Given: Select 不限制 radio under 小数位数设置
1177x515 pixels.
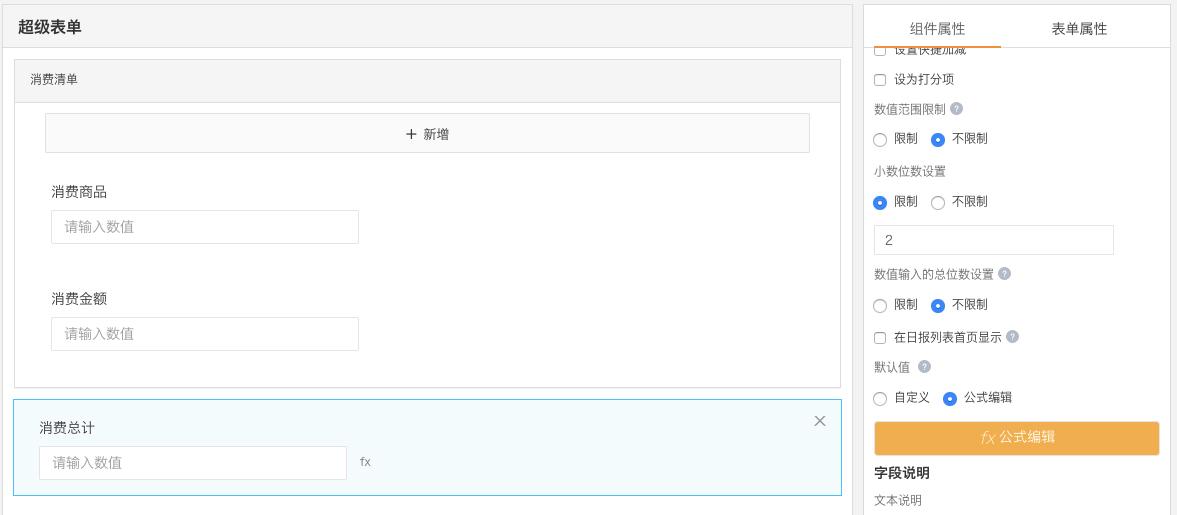Looking at the screenshot, I should pos(938,203).
